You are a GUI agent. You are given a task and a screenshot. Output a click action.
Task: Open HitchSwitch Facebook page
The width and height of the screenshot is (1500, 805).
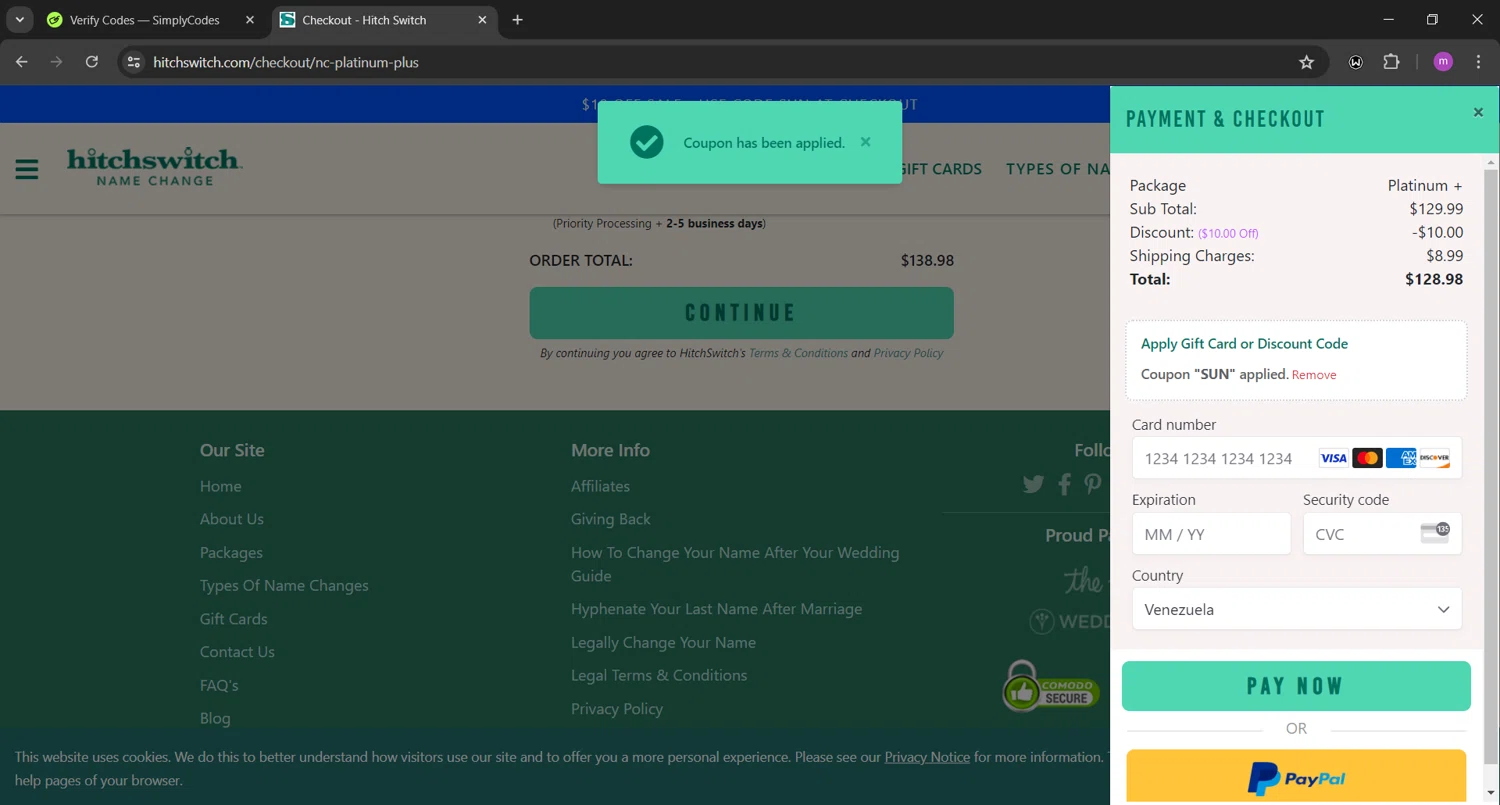tap(1065, 484)
